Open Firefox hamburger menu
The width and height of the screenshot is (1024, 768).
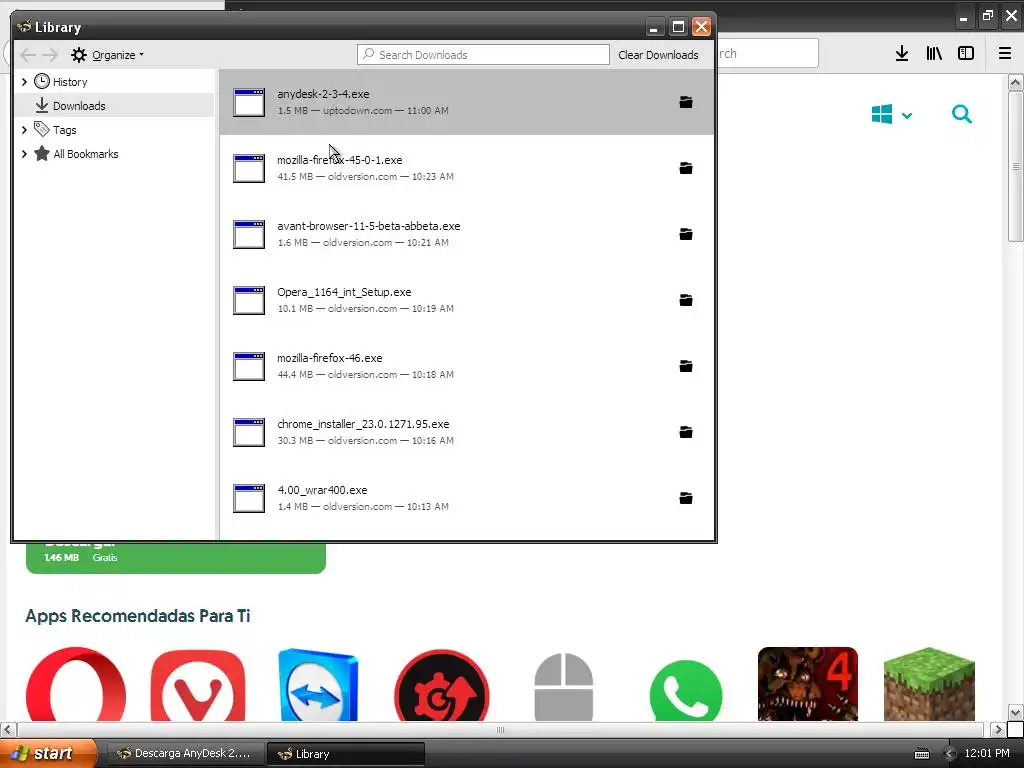click(1005, 54)
